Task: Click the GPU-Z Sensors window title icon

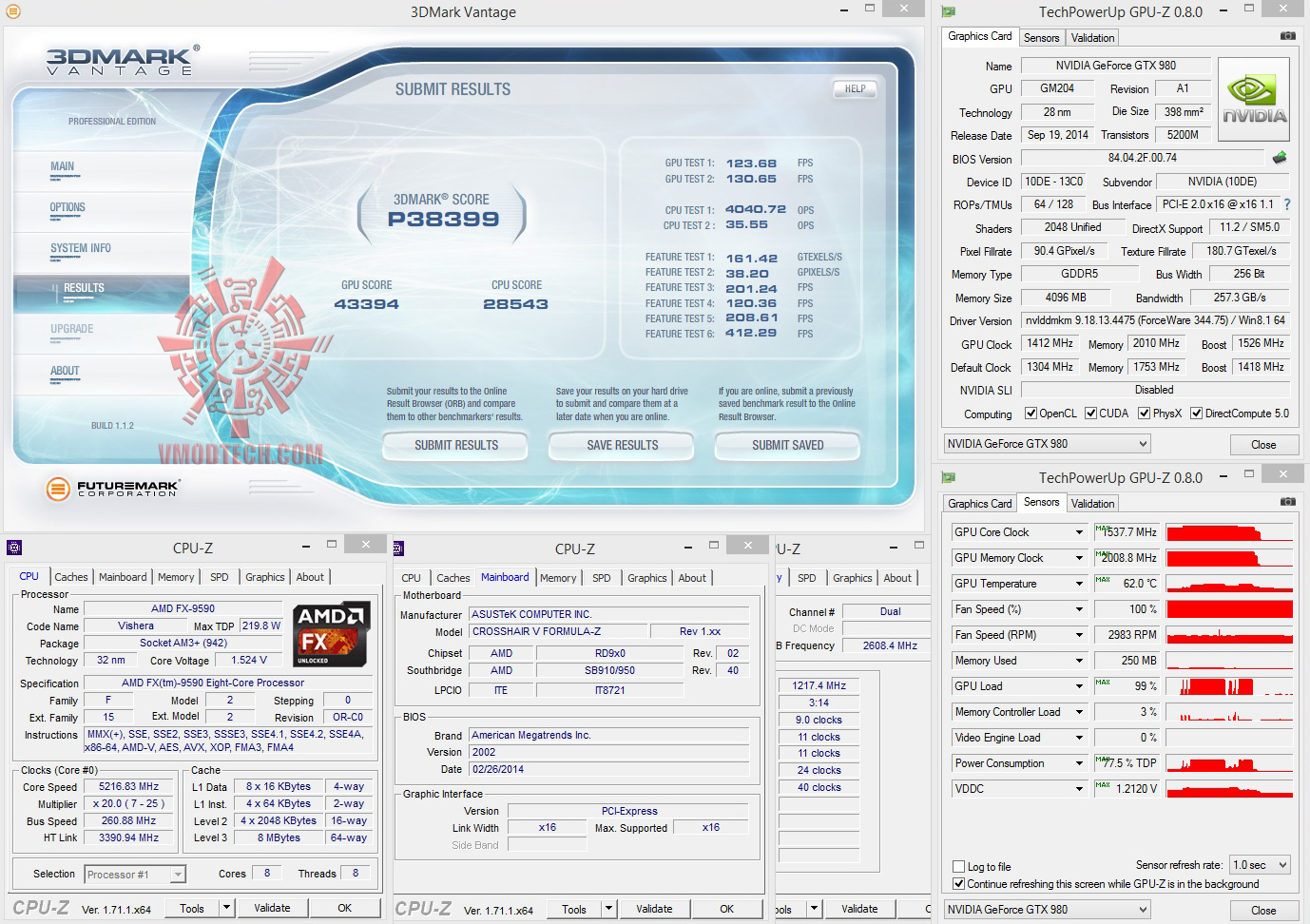Action: (x=948, y=477)
